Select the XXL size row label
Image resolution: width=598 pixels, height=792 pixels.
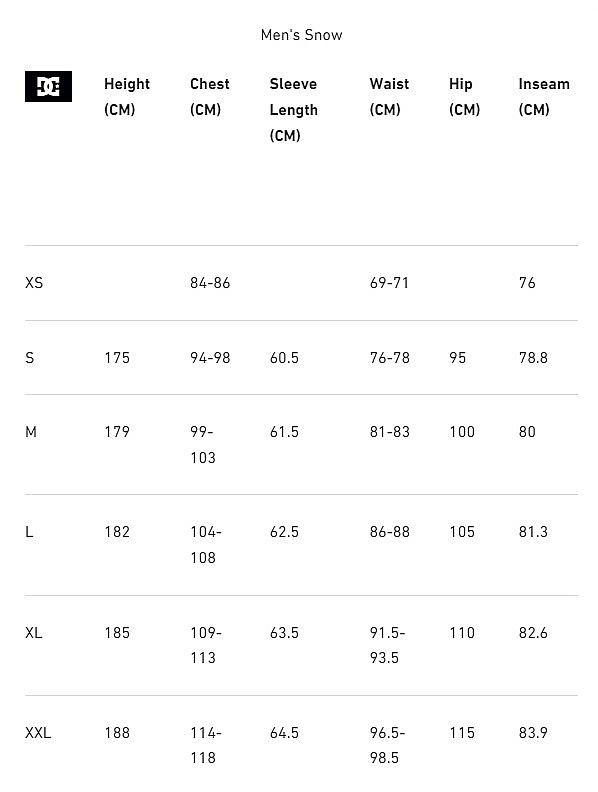38,732
